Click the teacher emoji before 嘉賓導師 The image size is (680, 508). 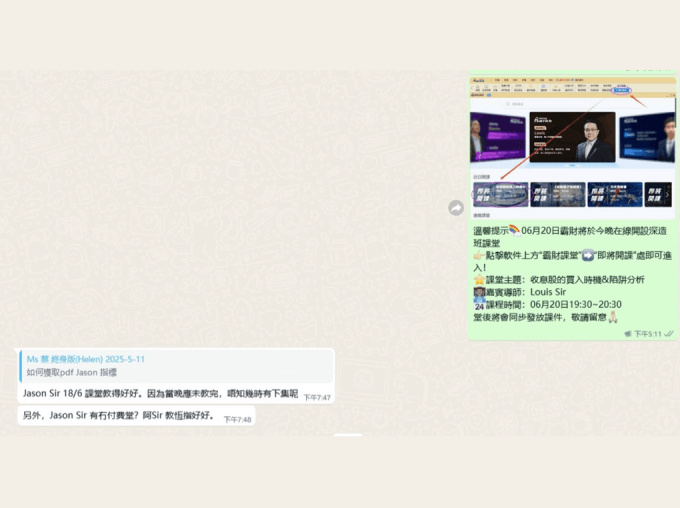pyautogui.click(x=479, y=292)
